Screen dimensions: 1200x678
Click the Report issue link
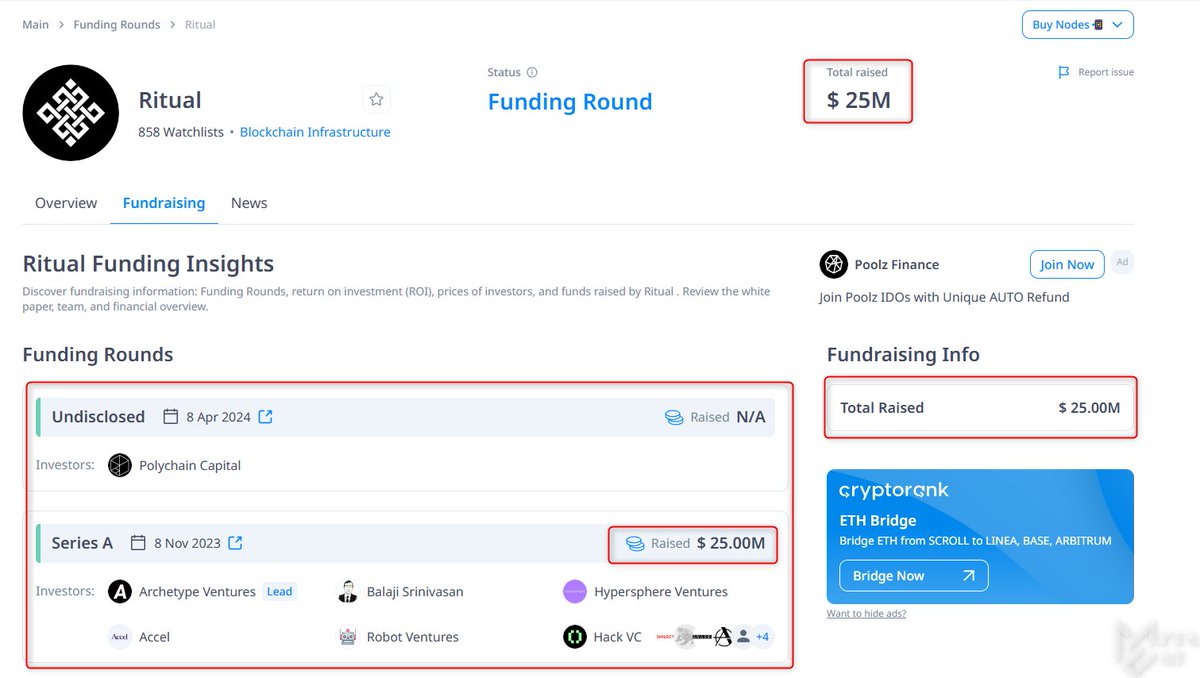pos(1105,72)
